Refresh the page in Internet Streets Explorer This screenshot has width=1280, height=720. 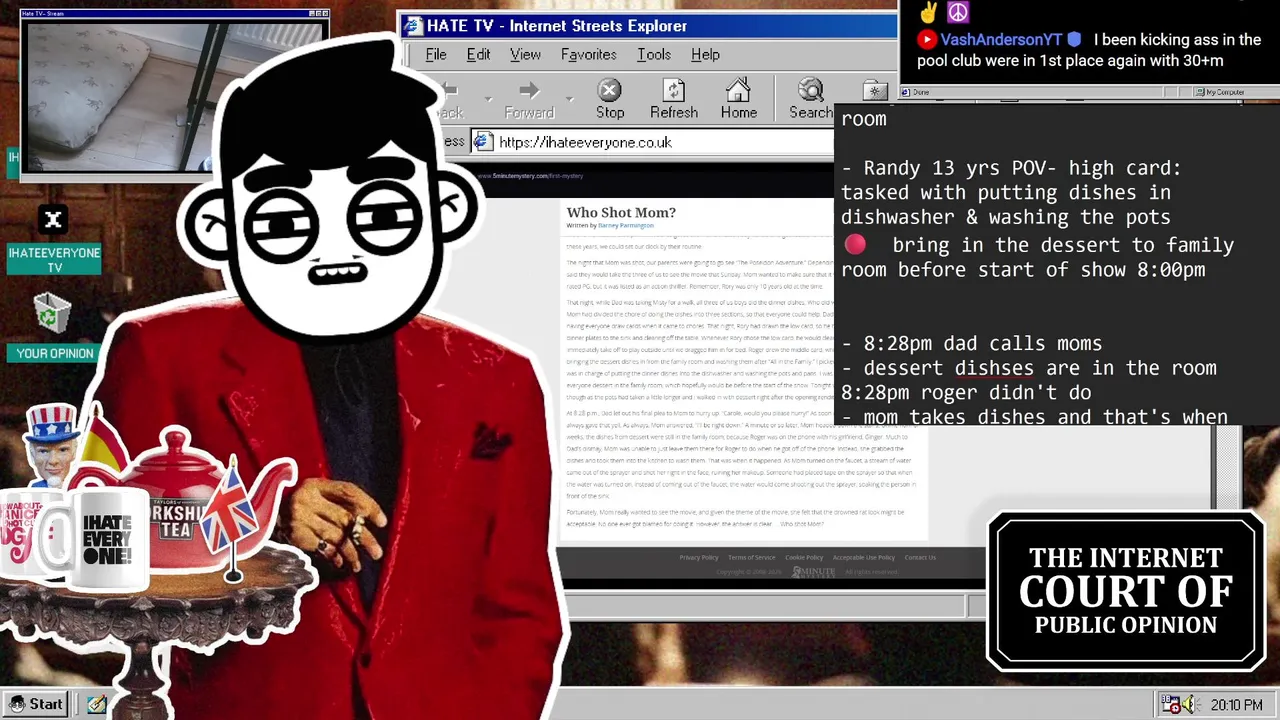(x=674, y=99)
